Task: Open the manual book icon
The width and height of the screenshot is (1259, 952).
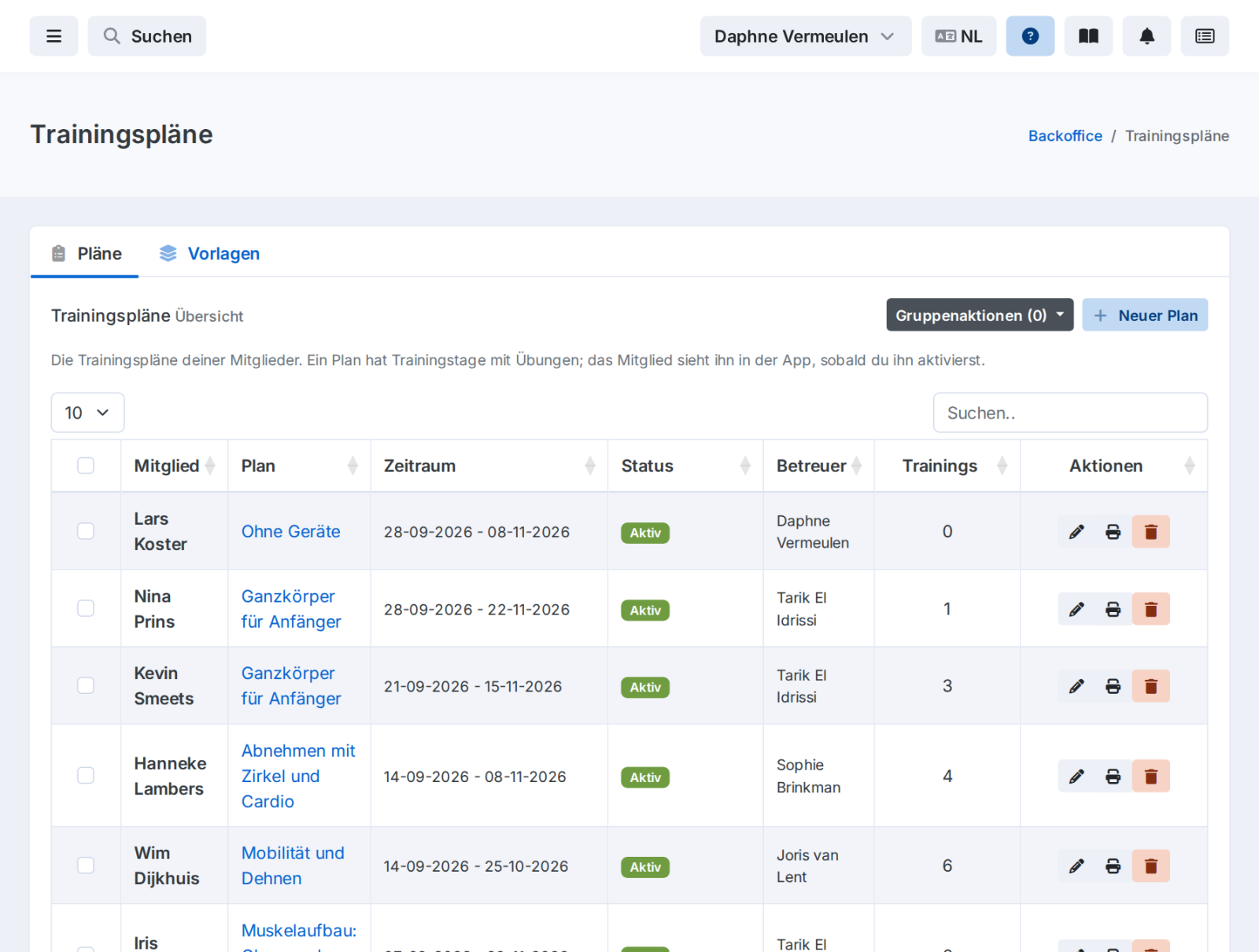Action: pyautogui.click(x=1088, y=36)
